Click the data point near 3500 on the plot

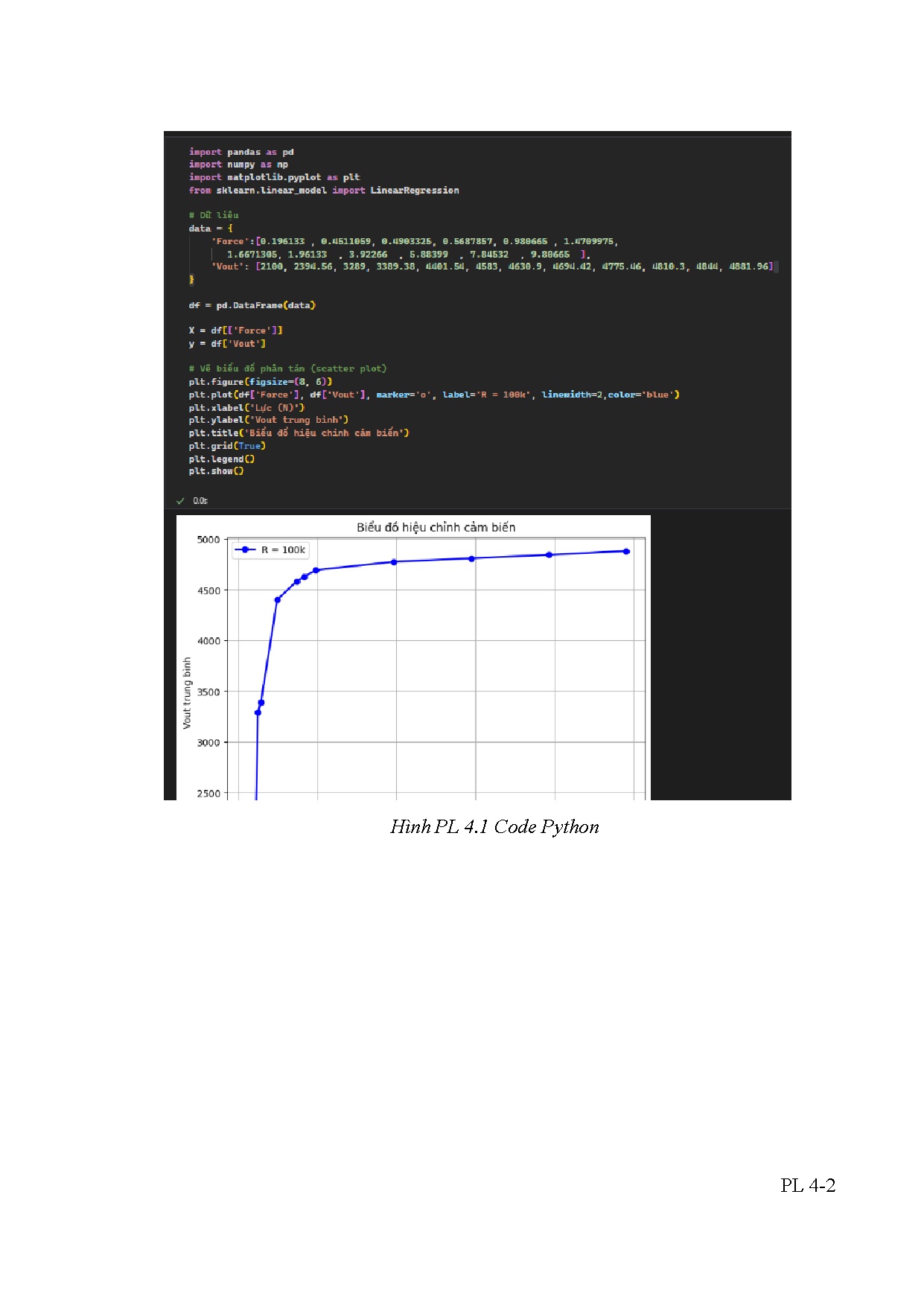[261, 703]
